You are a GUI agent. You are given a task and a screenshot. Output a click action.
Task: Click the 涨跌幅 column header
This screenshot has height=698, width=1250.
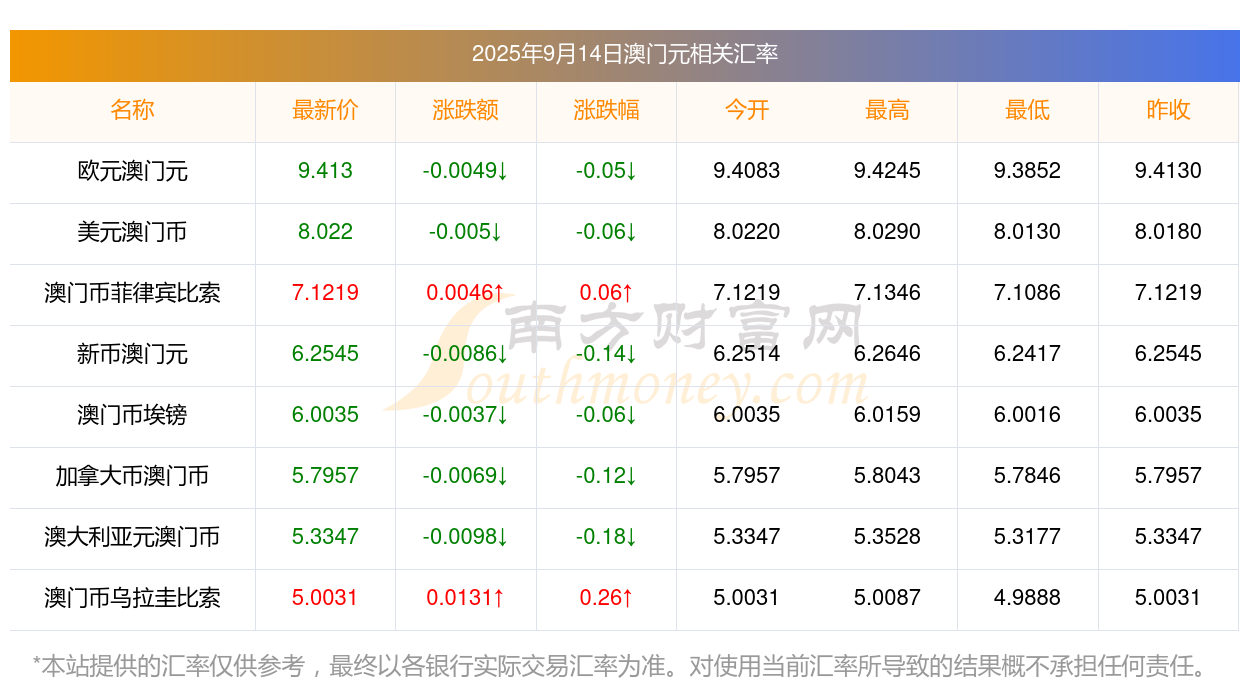point(606,110)
